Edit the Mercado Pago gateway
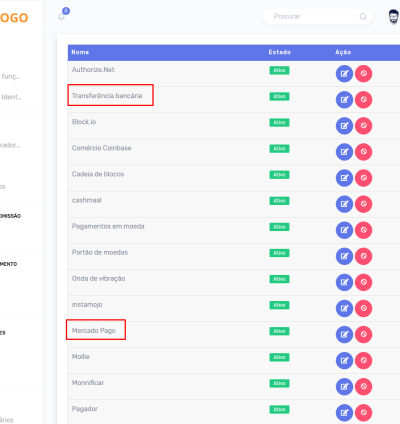 [x=344, y=334]
